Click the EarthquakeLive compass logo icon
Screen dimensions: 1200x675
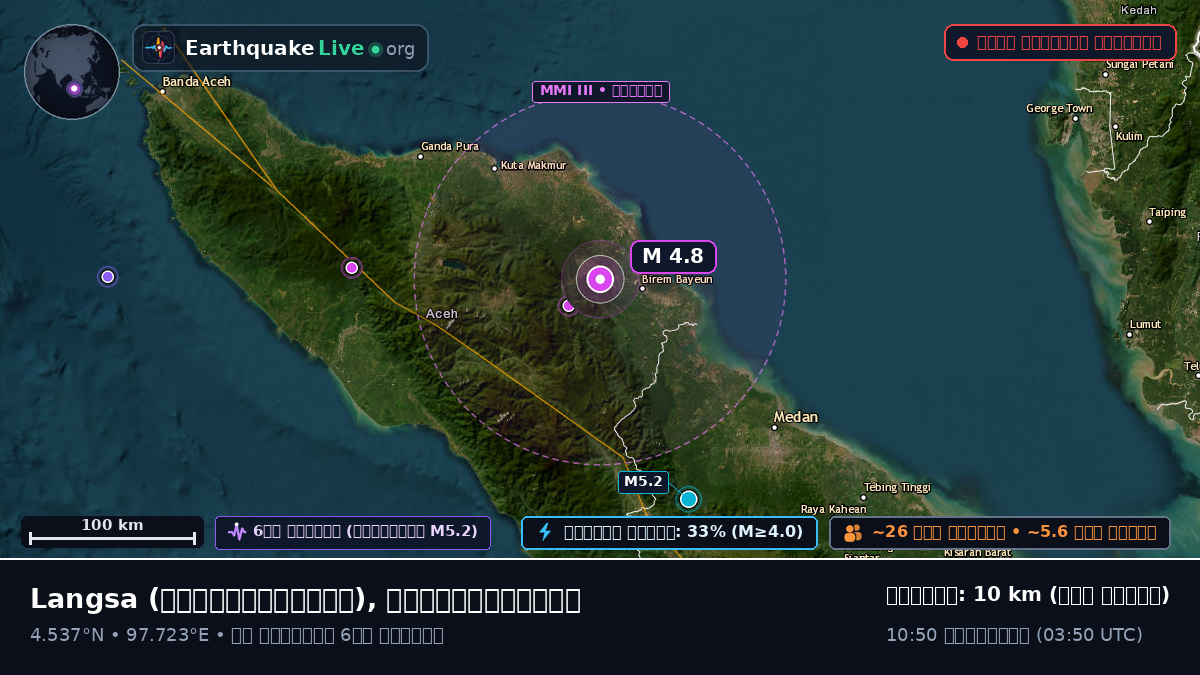(x=158, y=48)
